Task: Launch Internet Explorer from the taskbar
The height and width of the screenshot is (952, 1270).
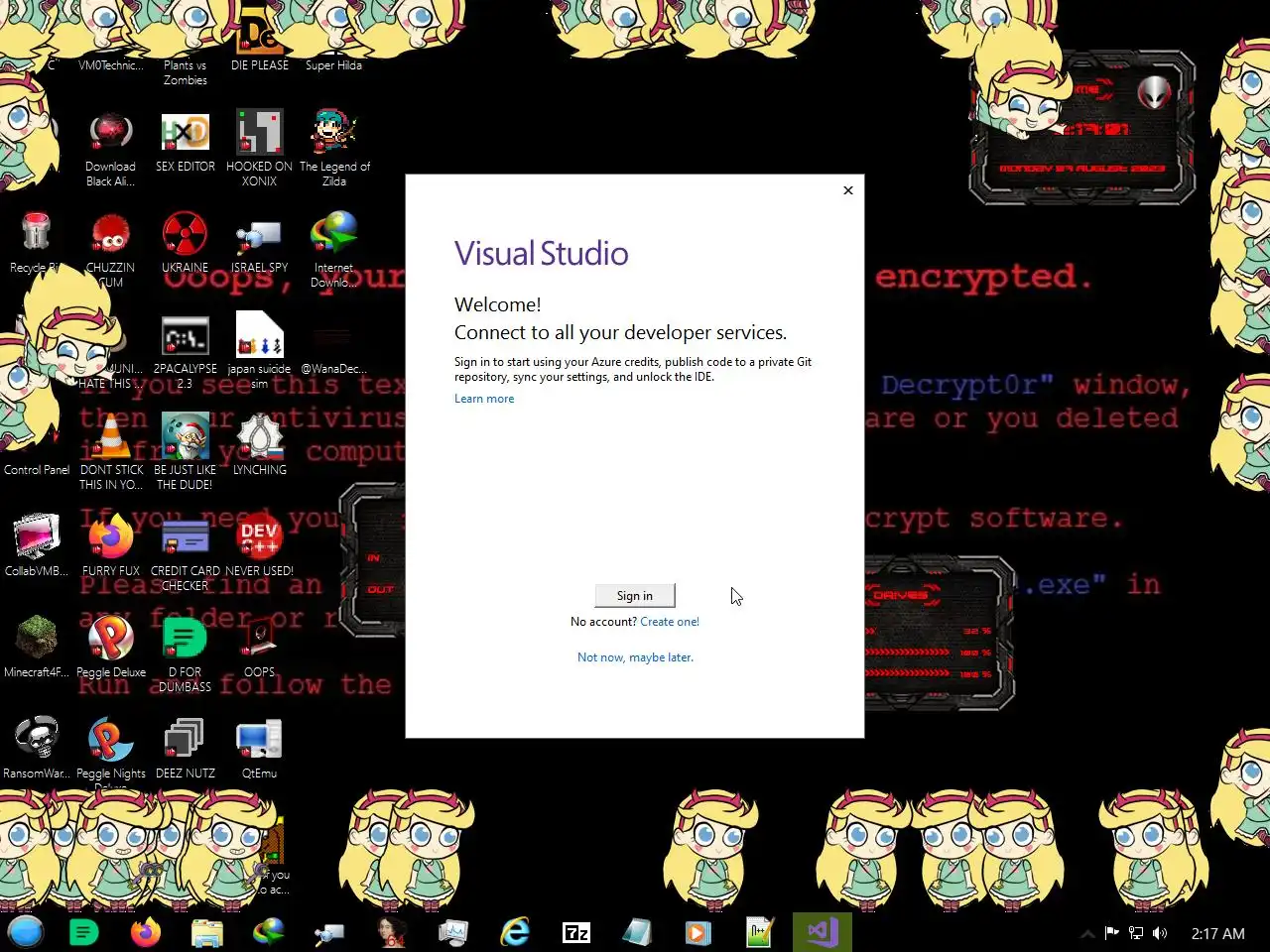Action: tap(515, 932)
